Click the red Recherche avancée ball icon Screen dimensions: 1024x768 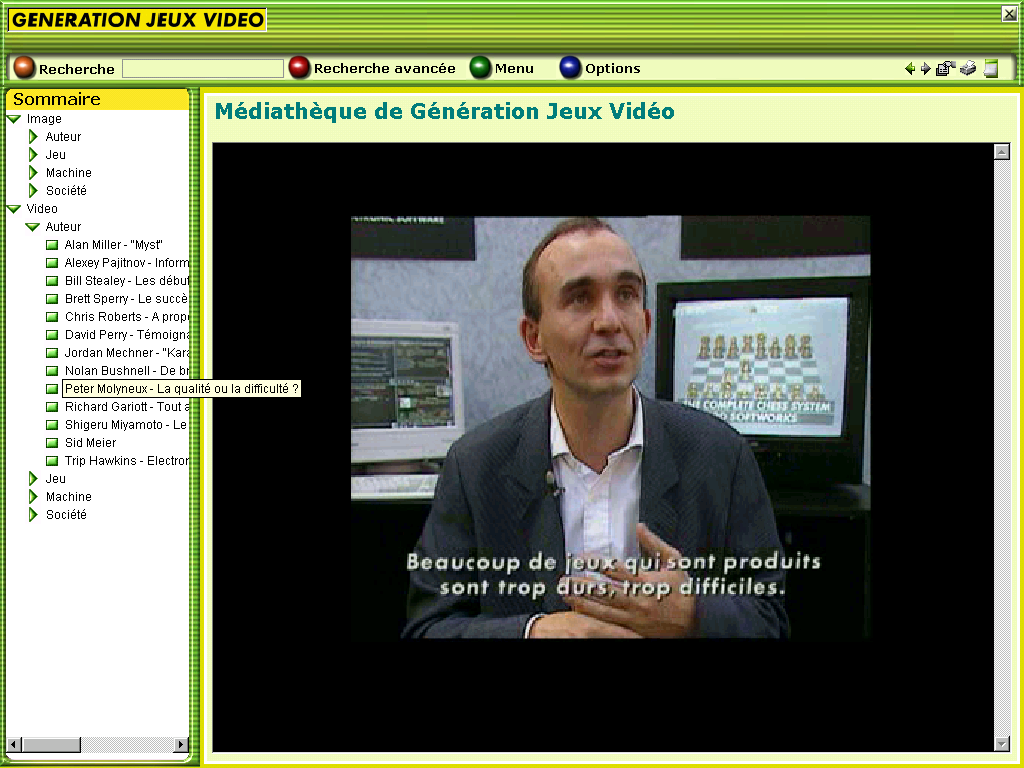(299, 68)
